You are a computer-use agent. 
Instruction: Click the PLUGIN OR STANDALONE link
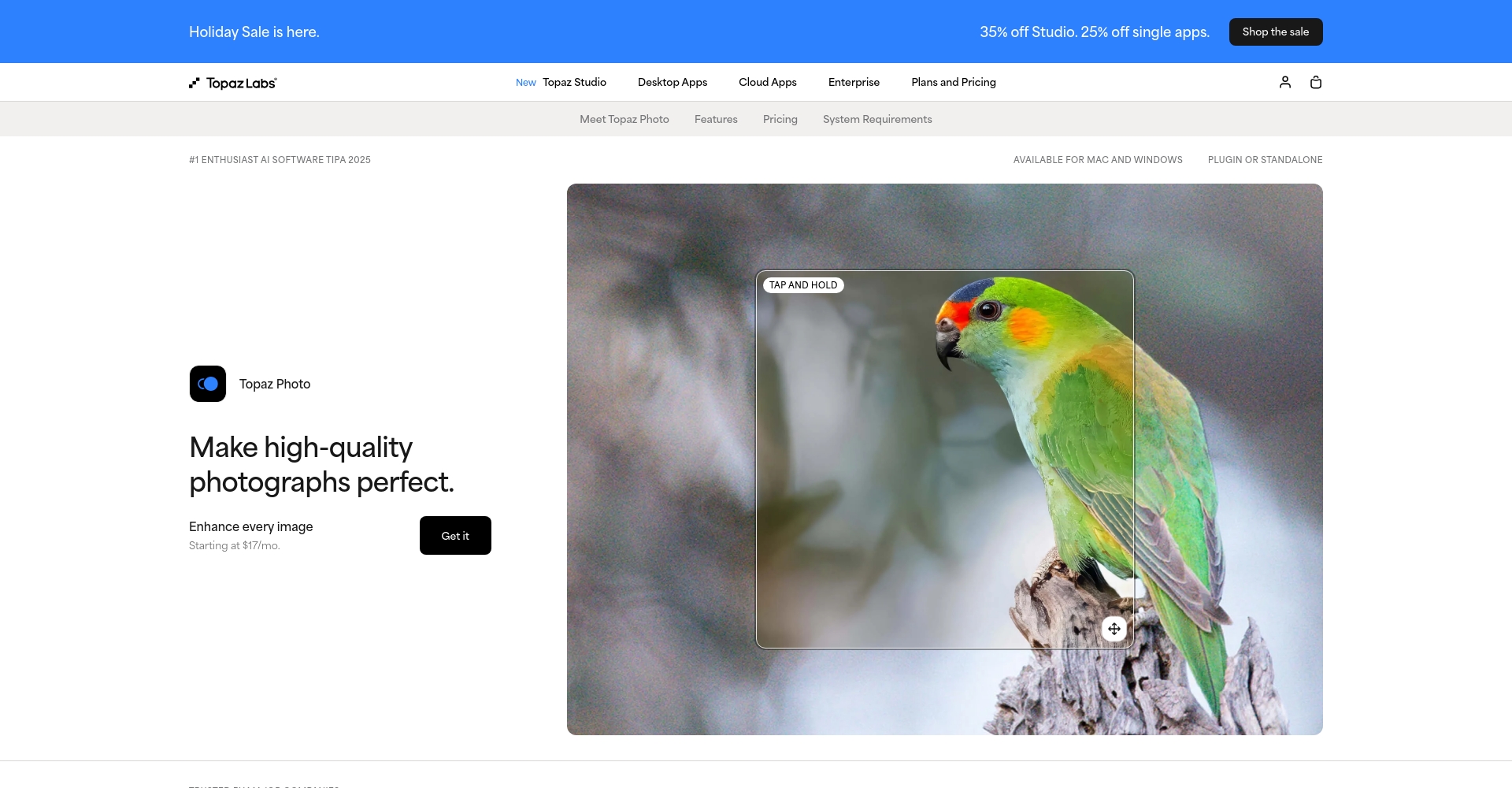tap(1265, 159)
